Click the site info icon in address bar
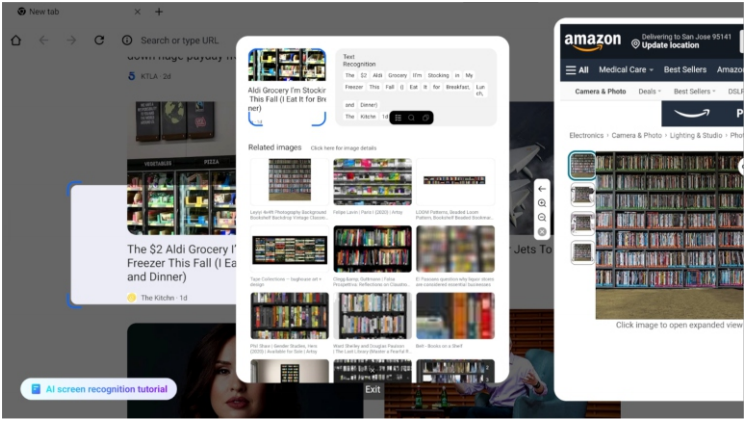The image size is (746, 421). (x=127, y=40)
